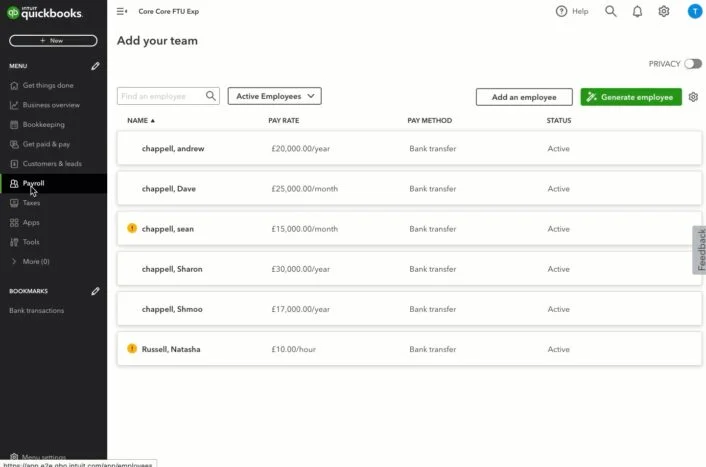Click pay rate £20,000.00/year
706x467 pixels.
[301, 148]
